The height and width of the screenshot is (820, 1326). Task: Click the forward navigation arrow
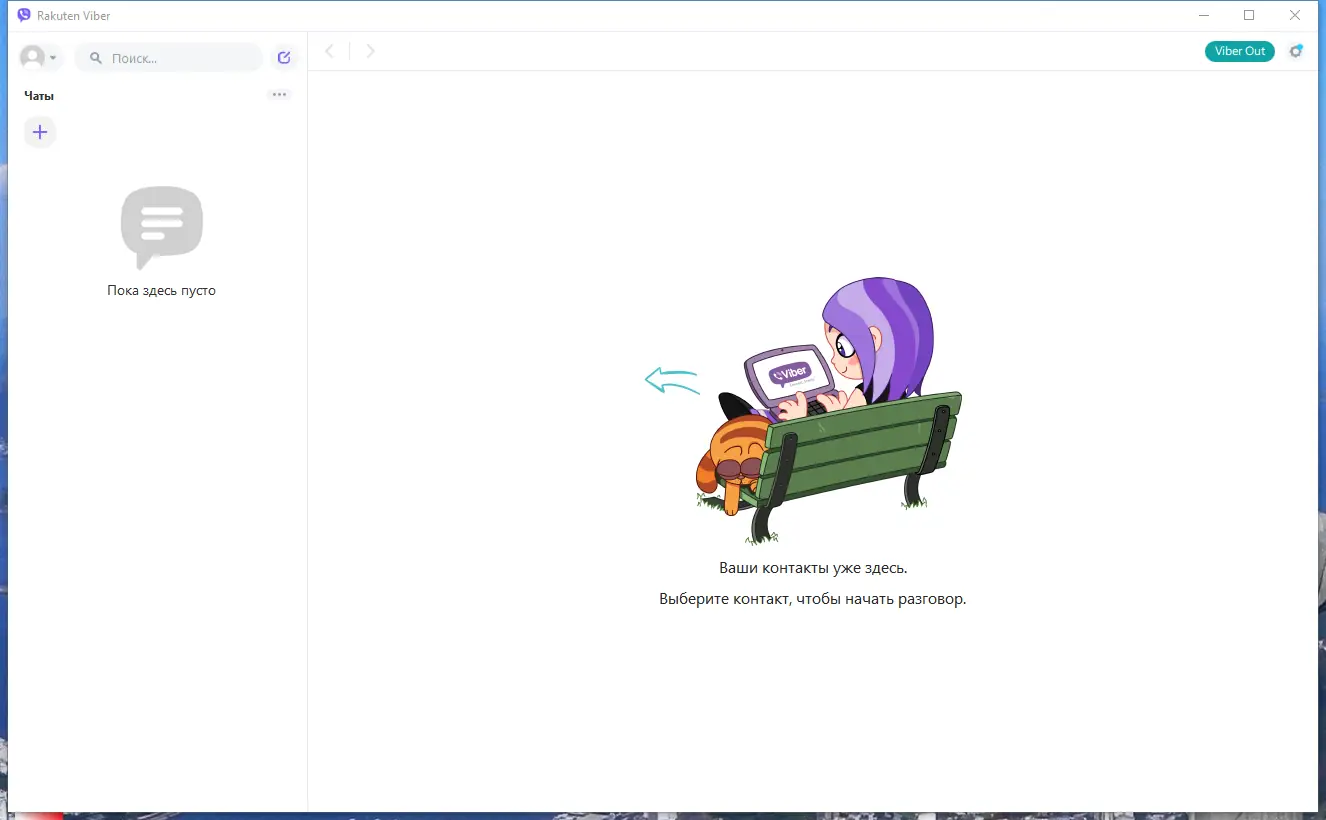[x=370, y=50]
